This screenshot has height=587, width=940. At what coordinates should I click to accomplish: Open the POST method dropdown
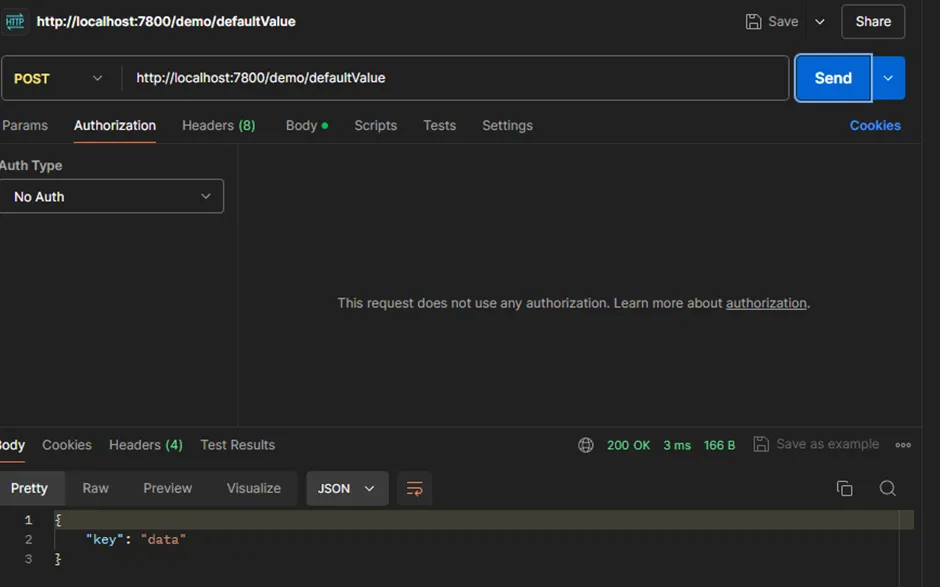click(x=58, y=79)
